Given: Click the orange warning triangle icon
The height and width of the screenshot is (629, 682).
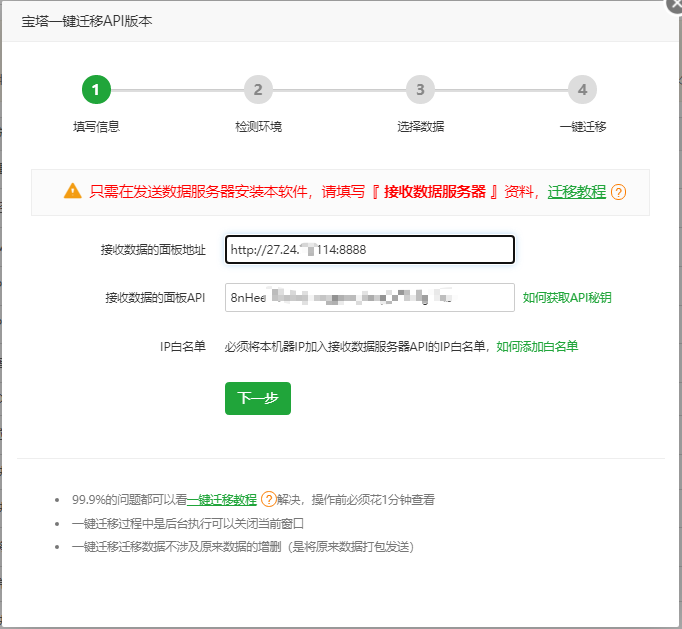Looking at the screenshot, I should (x=73, y=191).
